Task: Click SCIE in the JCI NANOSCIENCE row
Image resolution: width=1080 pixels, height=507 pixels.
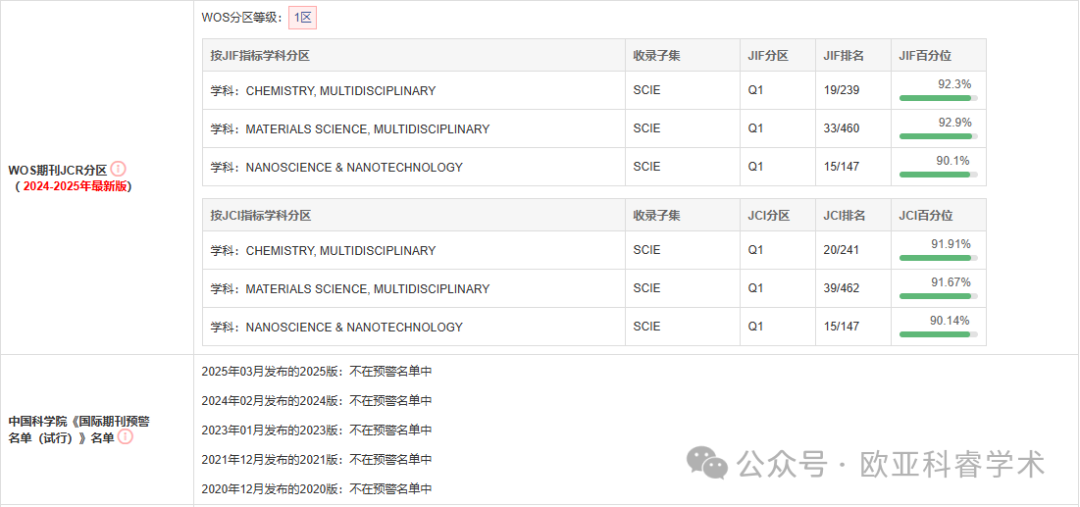Action: pyautogui.click(x=647, y=327)
